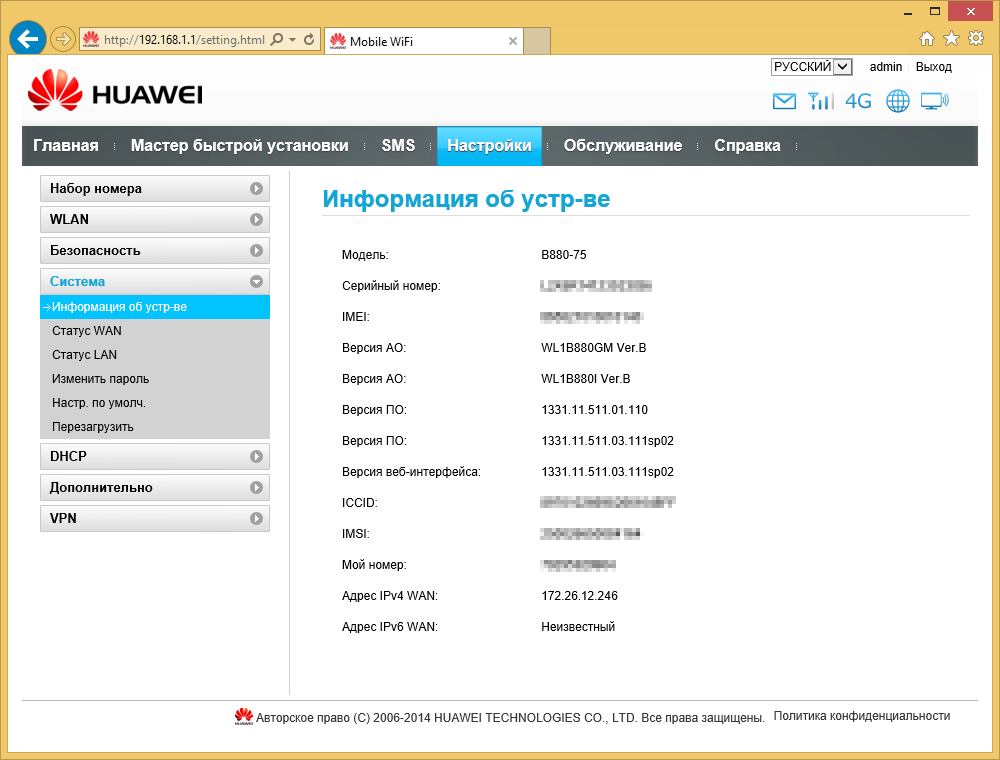
Task: Click the search magnifier in address bar
Action: click(x=276, y=40)
